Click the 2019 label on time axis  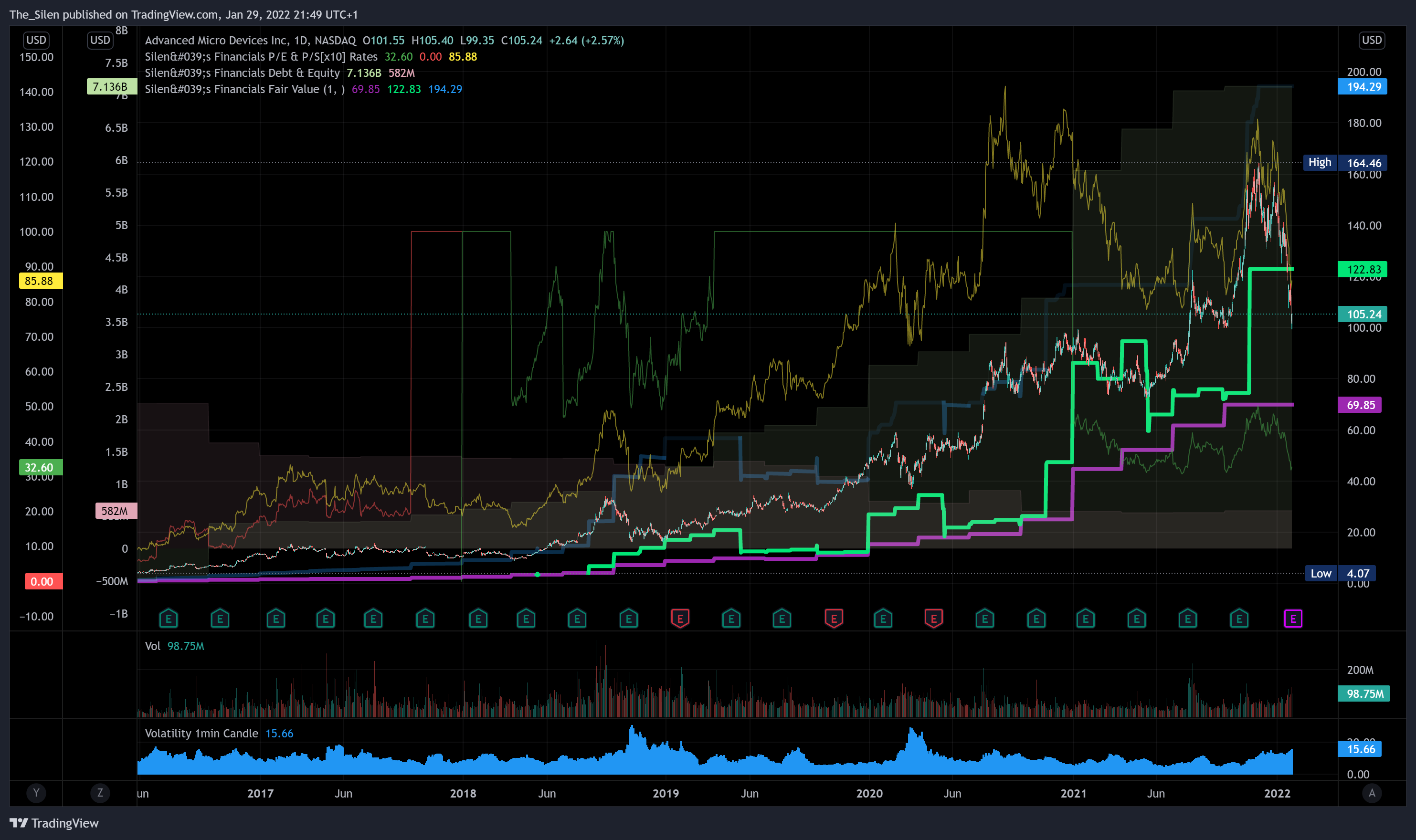pos(665,793)
